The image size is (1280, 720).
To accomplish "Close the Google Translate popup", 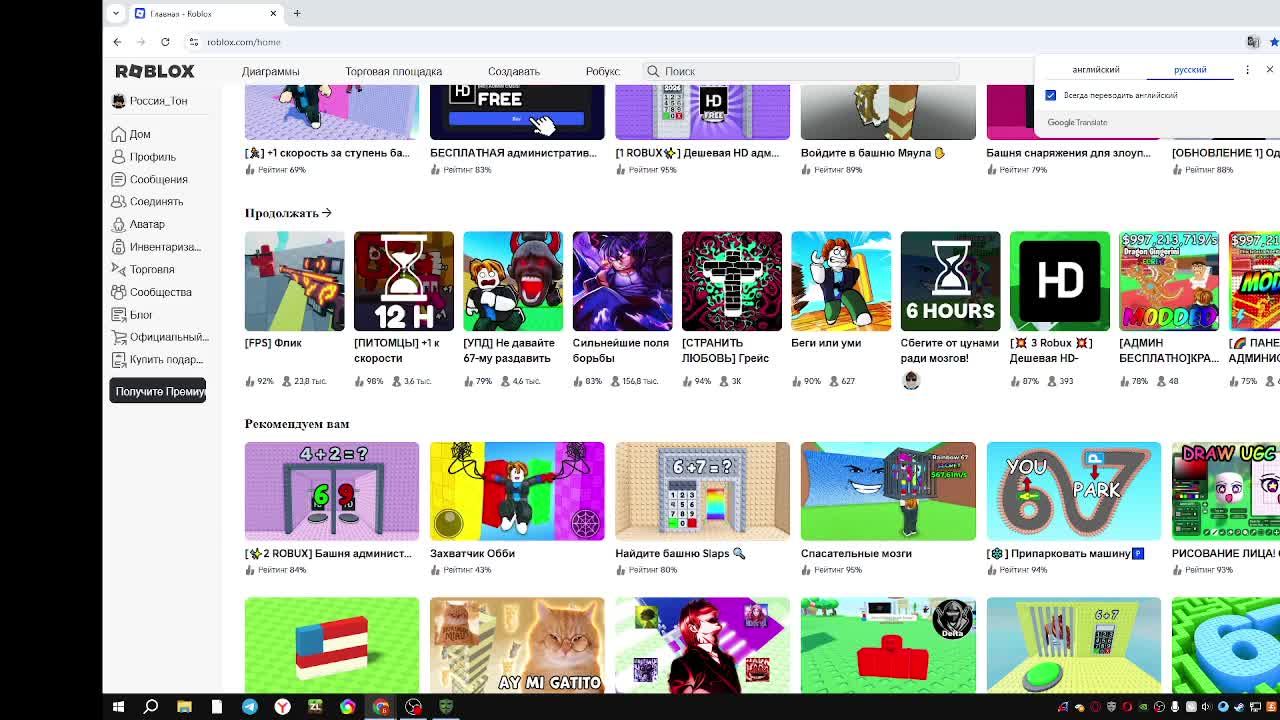I will click(1270, 70).
